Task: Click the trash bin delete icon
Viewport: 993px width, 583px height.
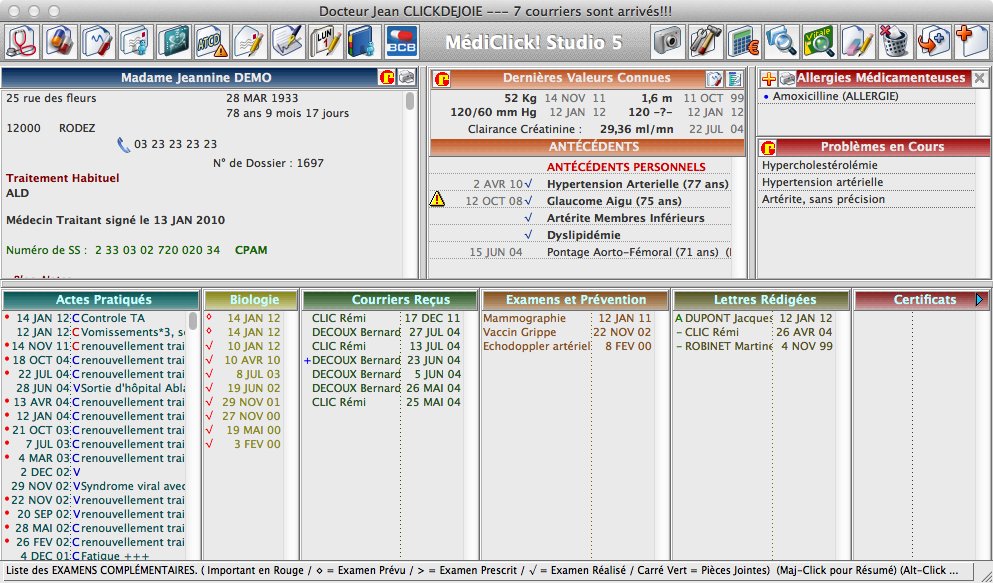Action: point(896,42)
